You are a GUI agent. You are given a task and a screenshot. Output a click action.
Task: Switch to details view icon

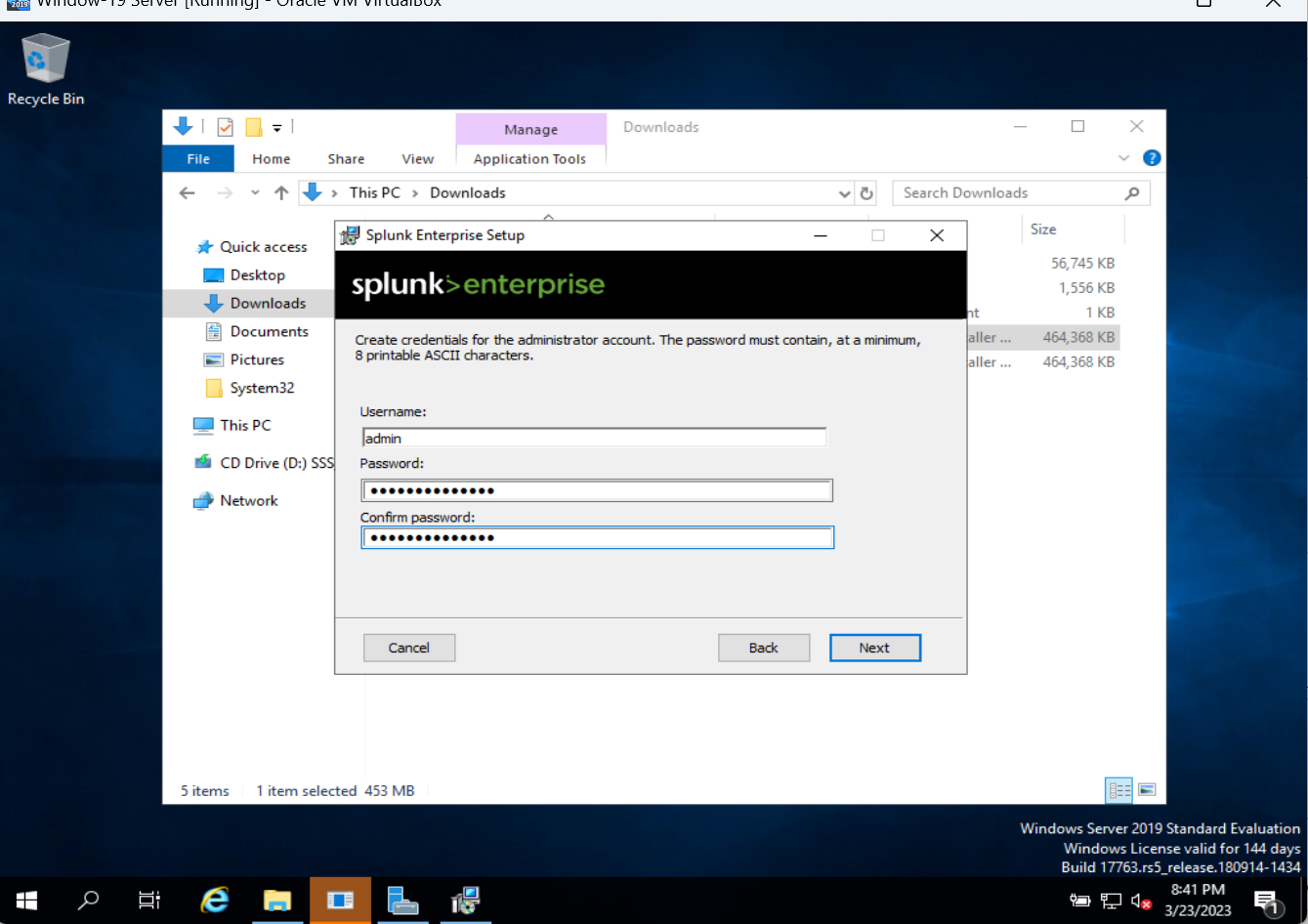(x=1118, y=790)
